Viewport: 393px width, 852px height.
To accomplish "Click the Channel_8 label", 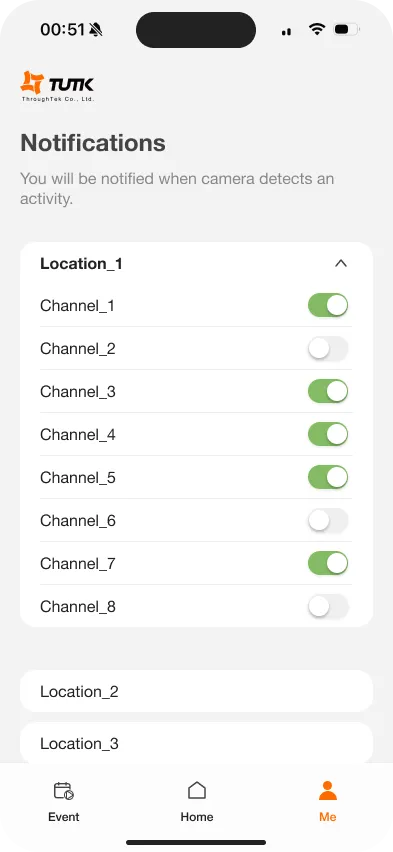I will tap(78, 606).
